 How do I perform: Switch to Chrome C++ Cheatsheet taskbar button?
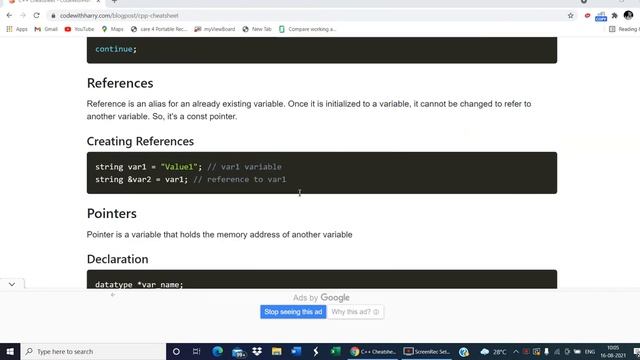point(373,351)
